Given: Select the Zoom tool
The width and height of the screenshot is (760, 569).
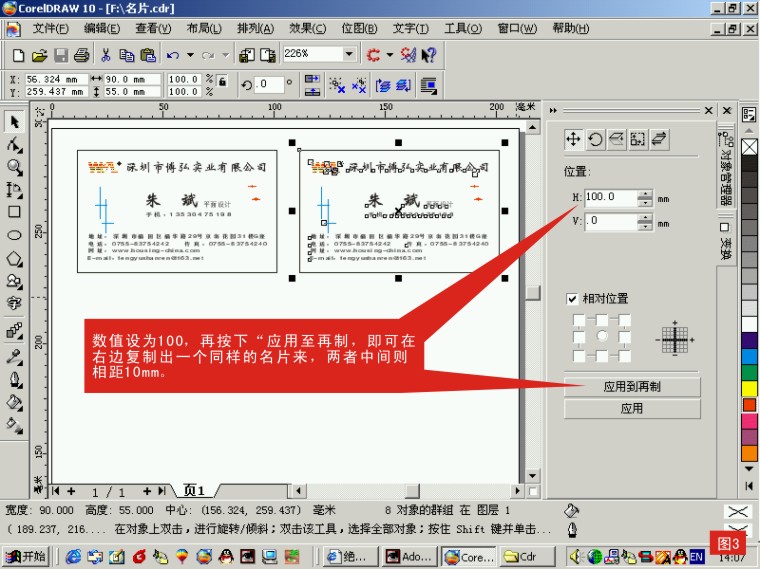Looking at the screenshot, I should (x=15, y=167).
